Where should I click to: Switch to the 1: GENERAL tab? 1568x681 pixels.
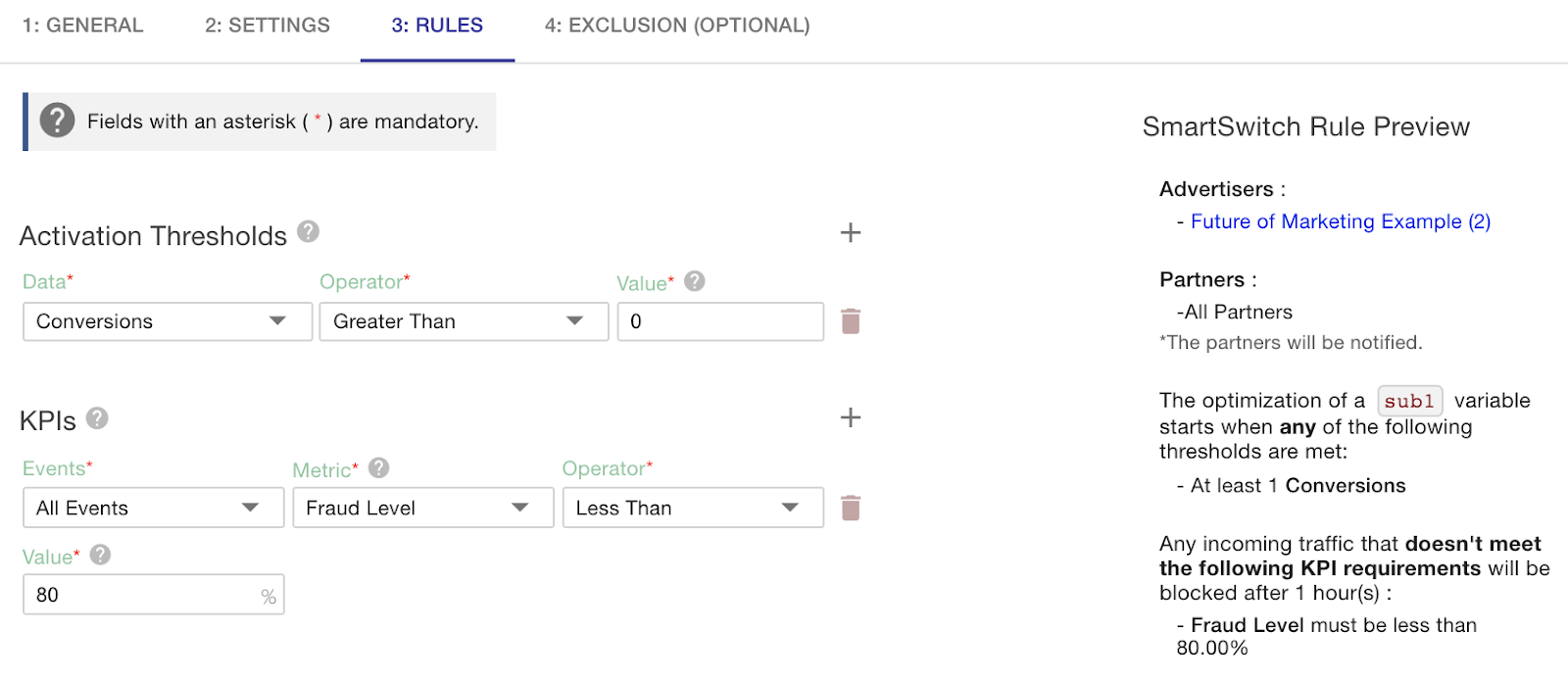pos(83,25)
